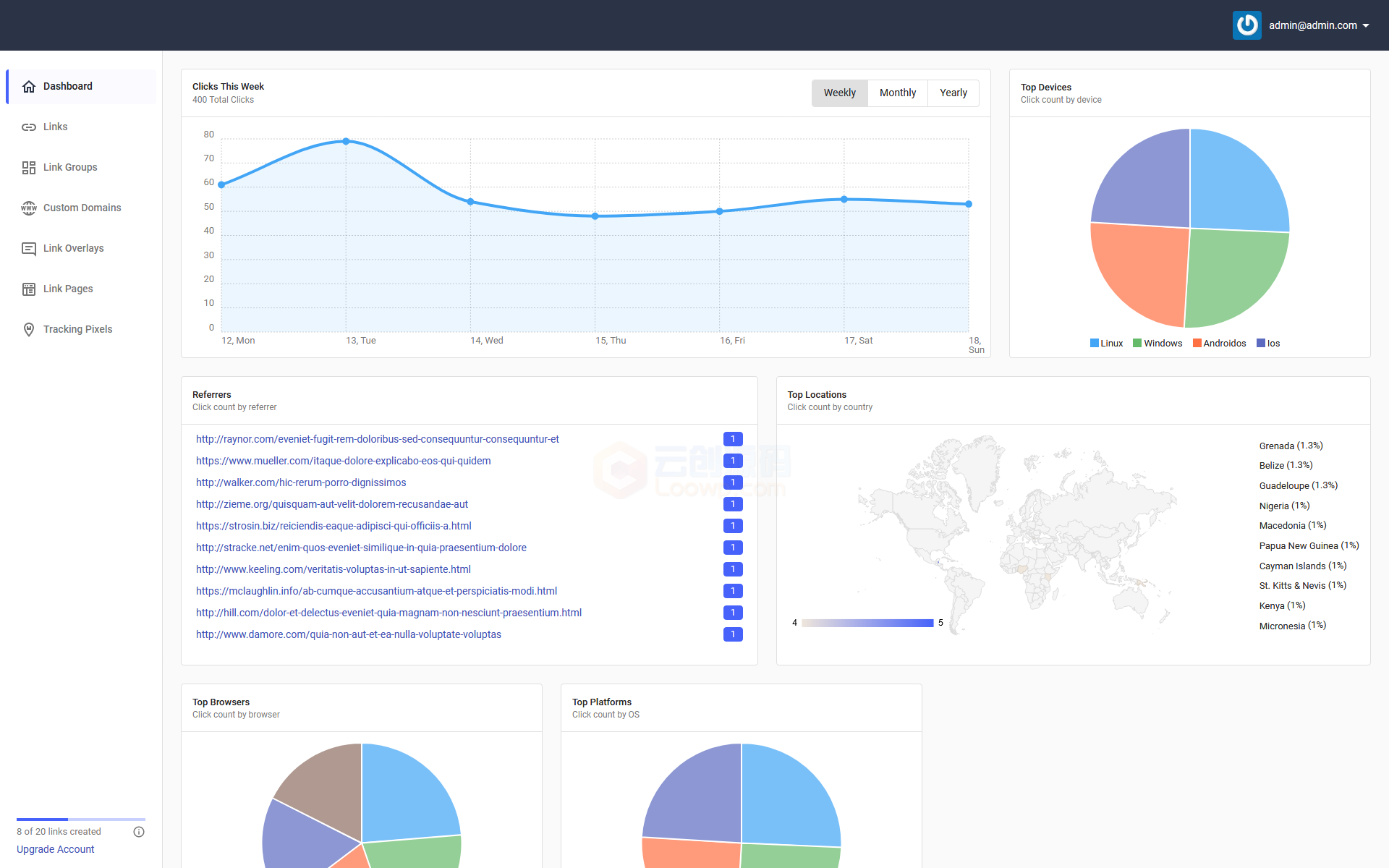1389x868 pixels.
Task: Click the Kenya (1%) location entry
Action: pyautogui.click(x=1282, y=605)
